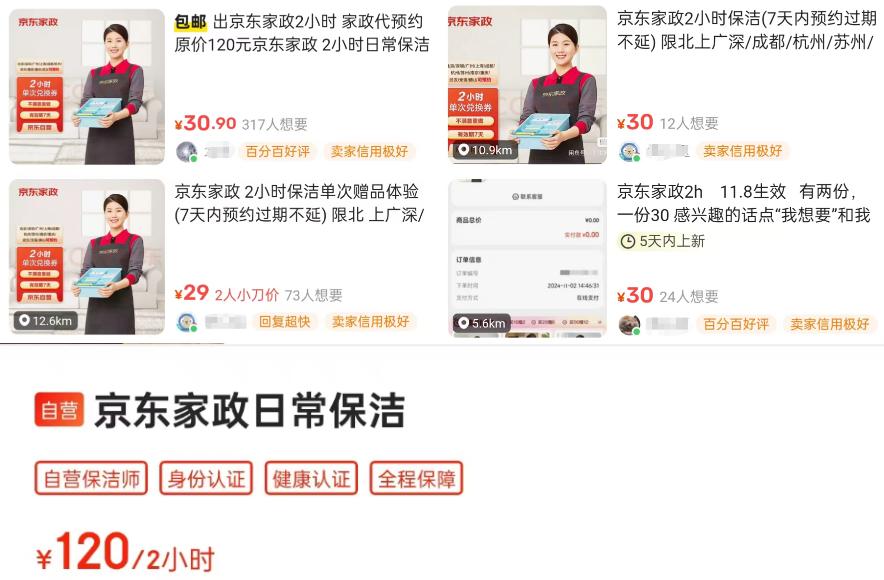Viewport: 884px width, 580px height.
Task: Open seller avatar of ¥29 listing
Action: point(186,322)
